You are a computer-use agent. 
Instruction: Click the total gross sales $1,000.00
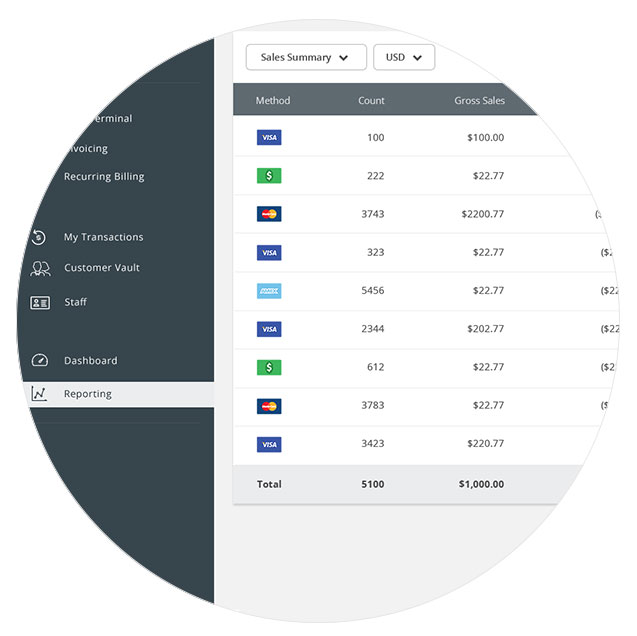coord(482,484)
